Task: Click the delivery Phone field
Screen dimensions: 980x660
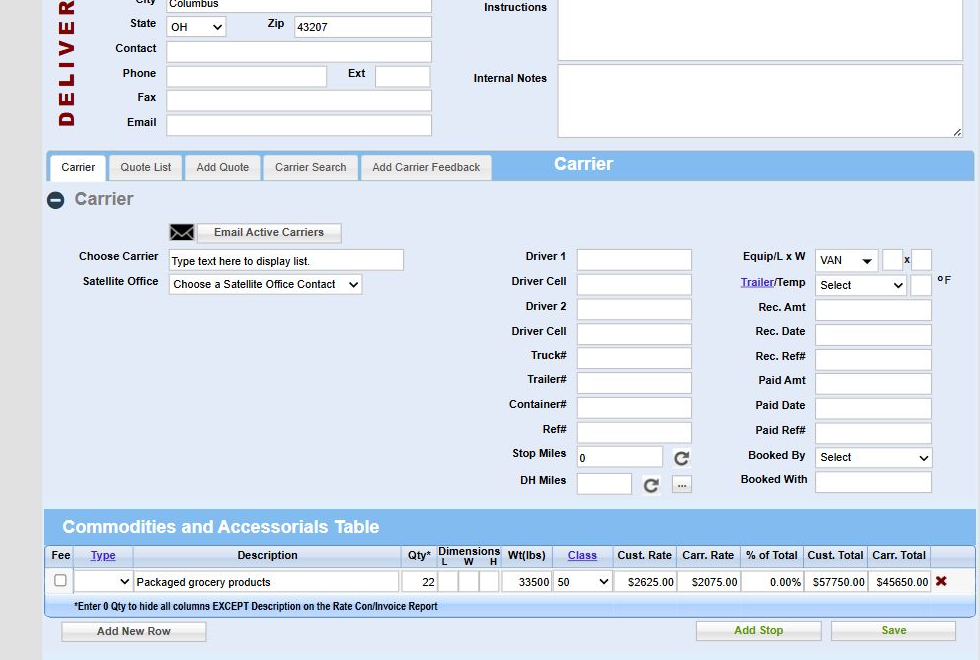Action: pyautogui.click(x=246, y=77)
